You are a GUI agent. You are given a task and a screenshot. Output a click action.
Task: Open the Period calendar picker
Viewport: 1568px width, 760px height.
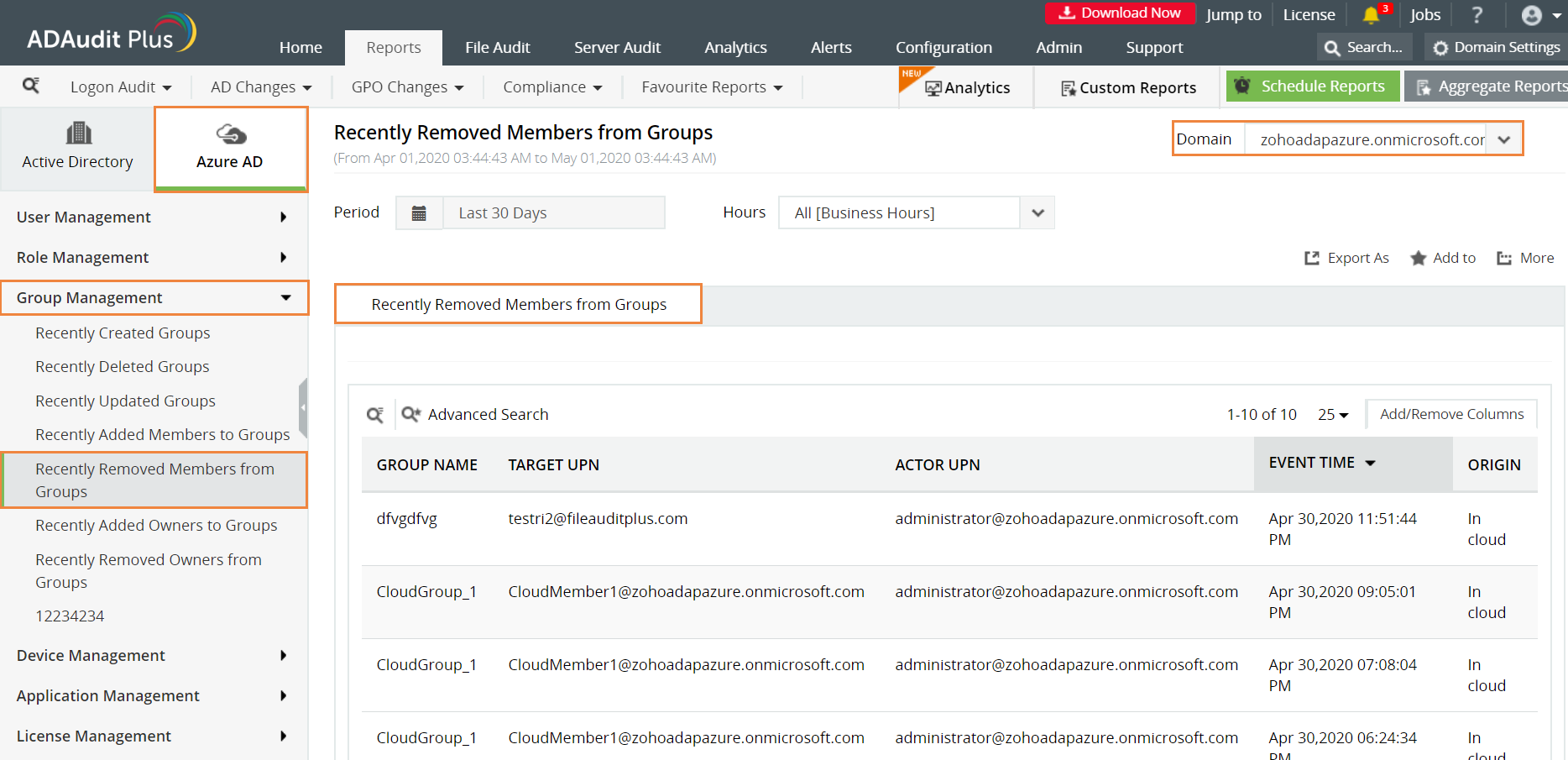pyautogui.click(x=419, y=212)
